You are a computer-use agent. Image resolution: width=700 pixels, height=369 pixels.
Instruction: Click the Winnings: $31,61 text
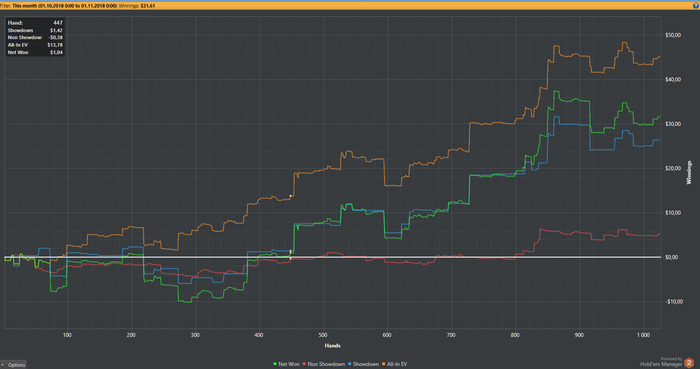pos(137,6)
